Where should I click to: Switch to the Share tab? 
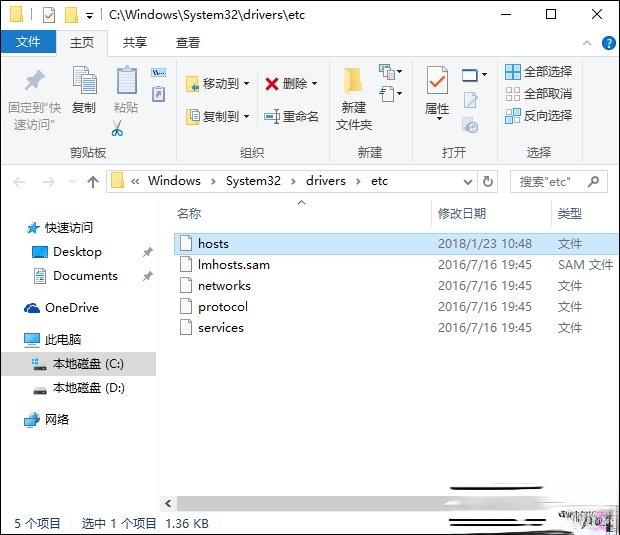[134, 43]
